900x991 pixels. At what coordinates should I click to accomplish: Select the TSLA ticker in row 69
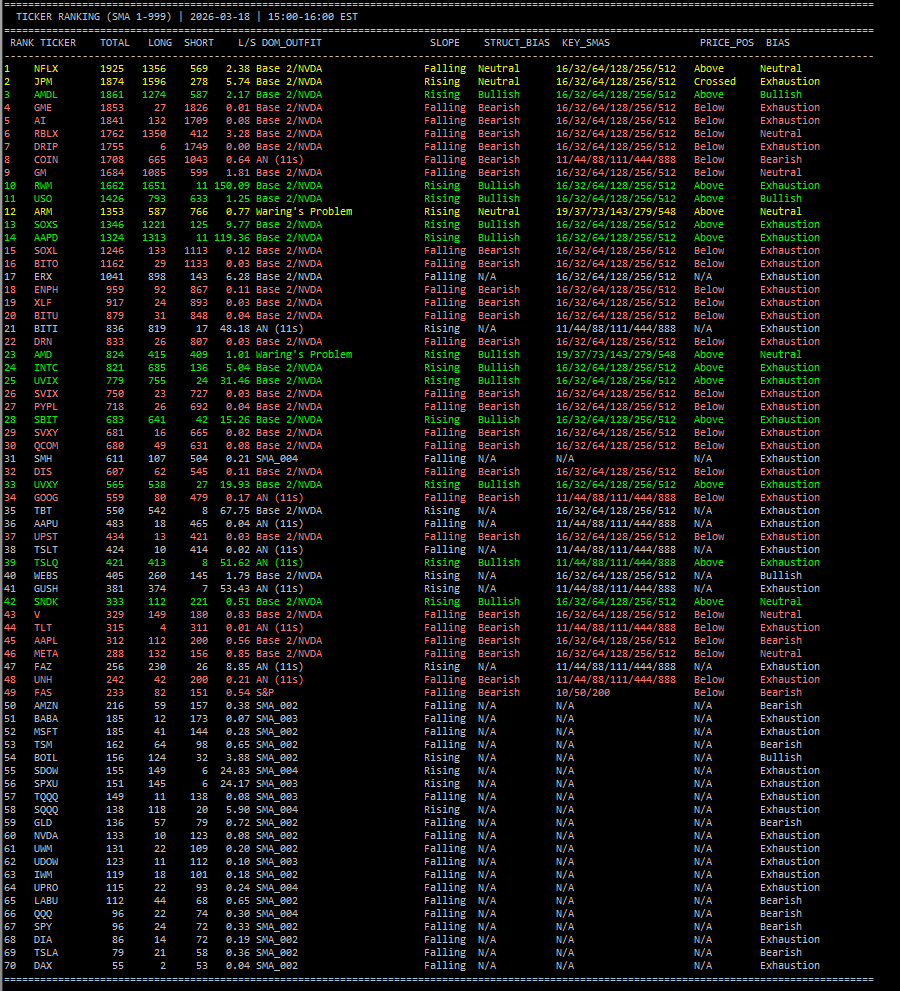coord(46,953)
